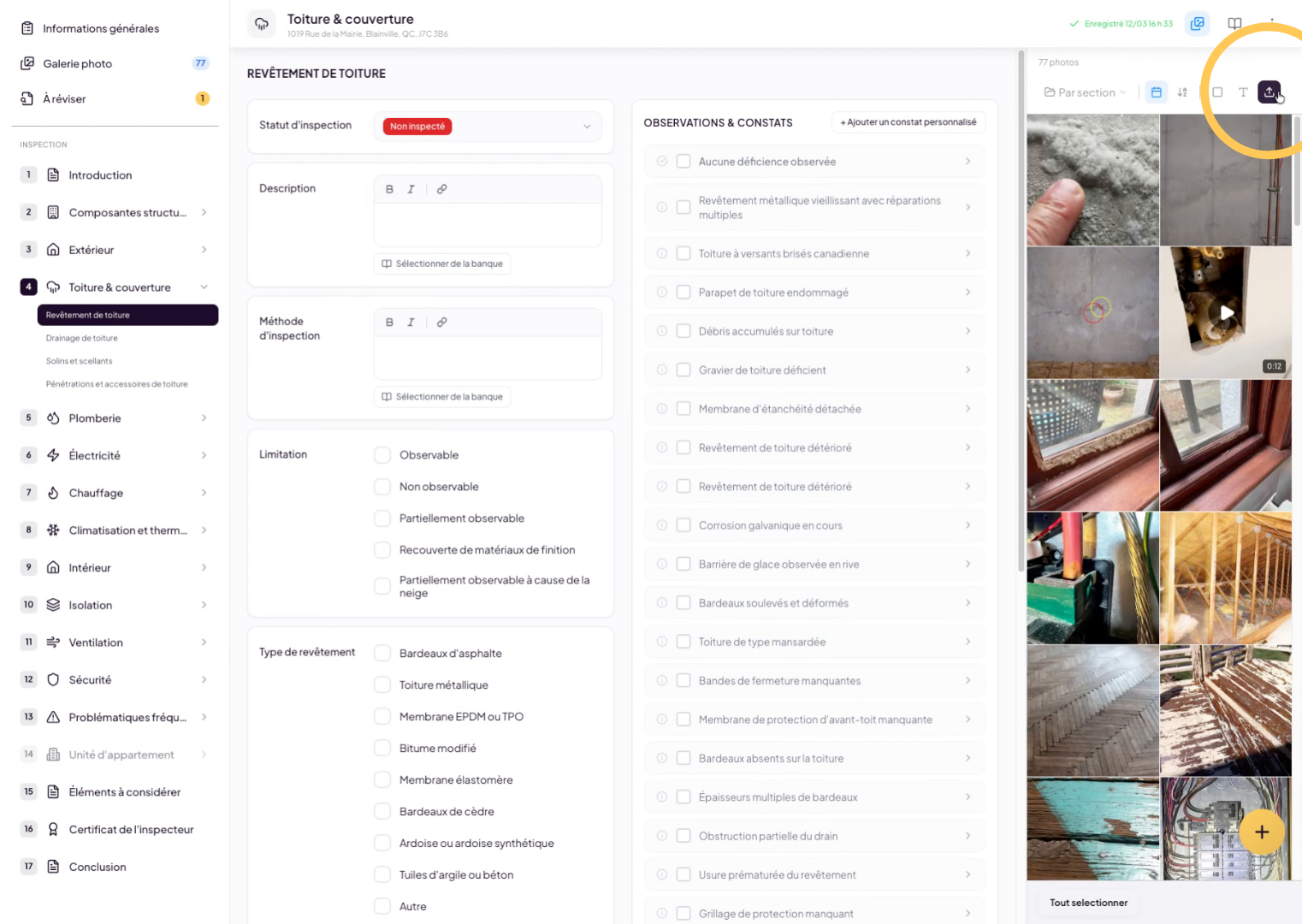Click the square selection mode icon
This screenshot has height=924, width=1302.
[x=1217, y=92]
